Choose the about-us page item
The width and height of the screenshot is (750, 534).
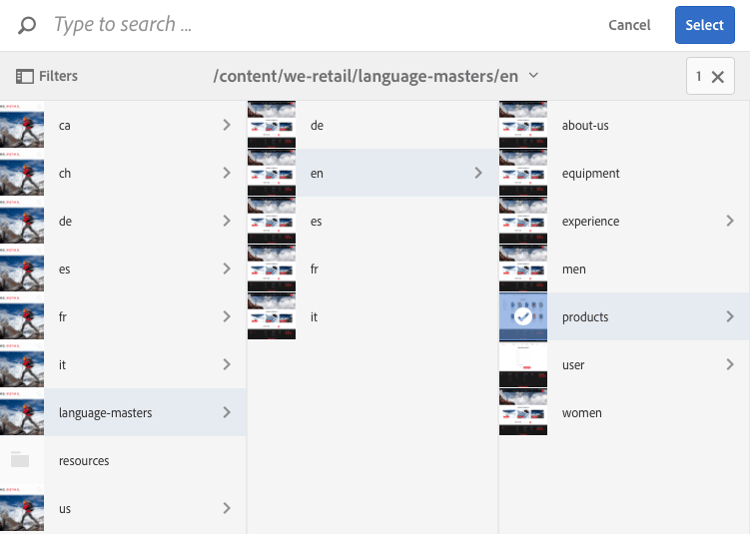pyautogui.click(x=585, y=125)
